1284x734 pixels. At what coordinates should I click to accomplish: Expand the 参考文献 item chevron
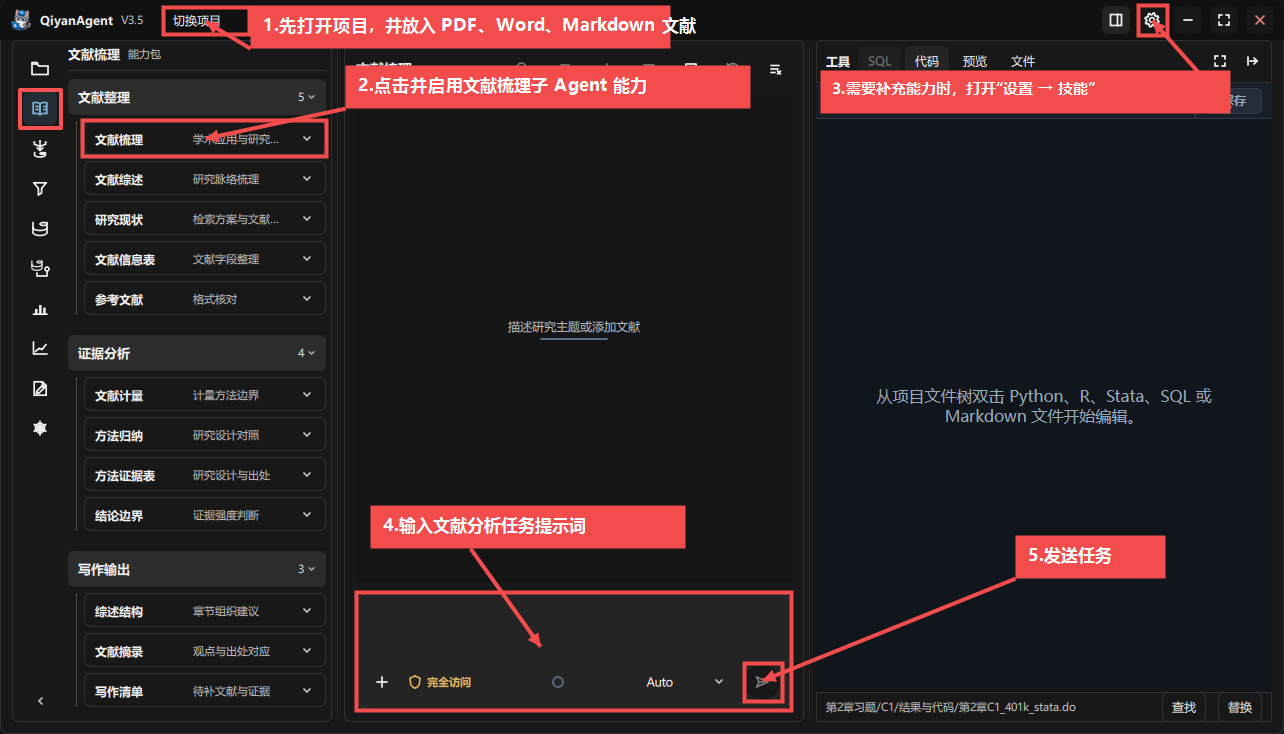(307, 299)
